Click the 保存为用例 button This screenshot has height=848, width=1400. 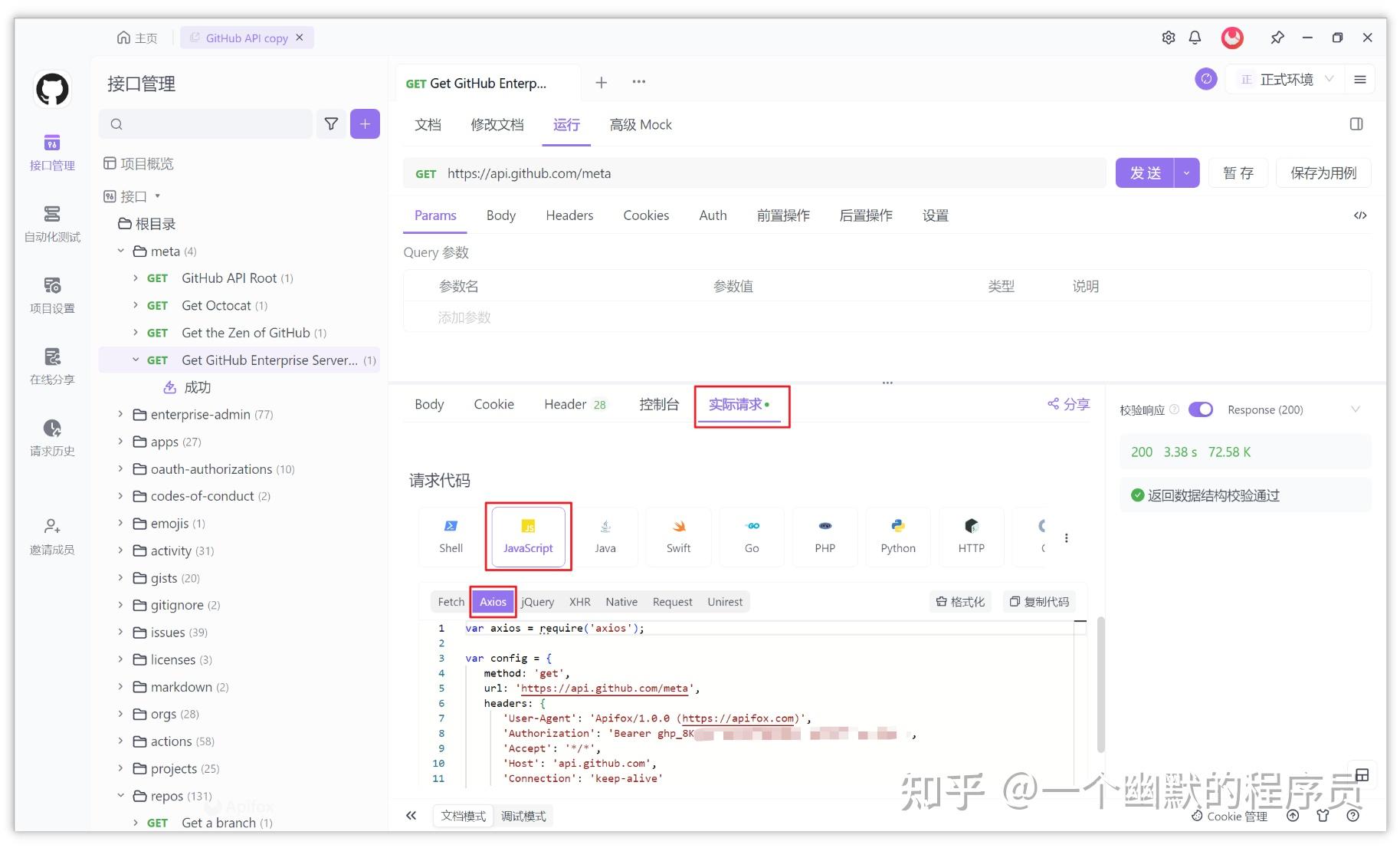tap(1323, 173)
